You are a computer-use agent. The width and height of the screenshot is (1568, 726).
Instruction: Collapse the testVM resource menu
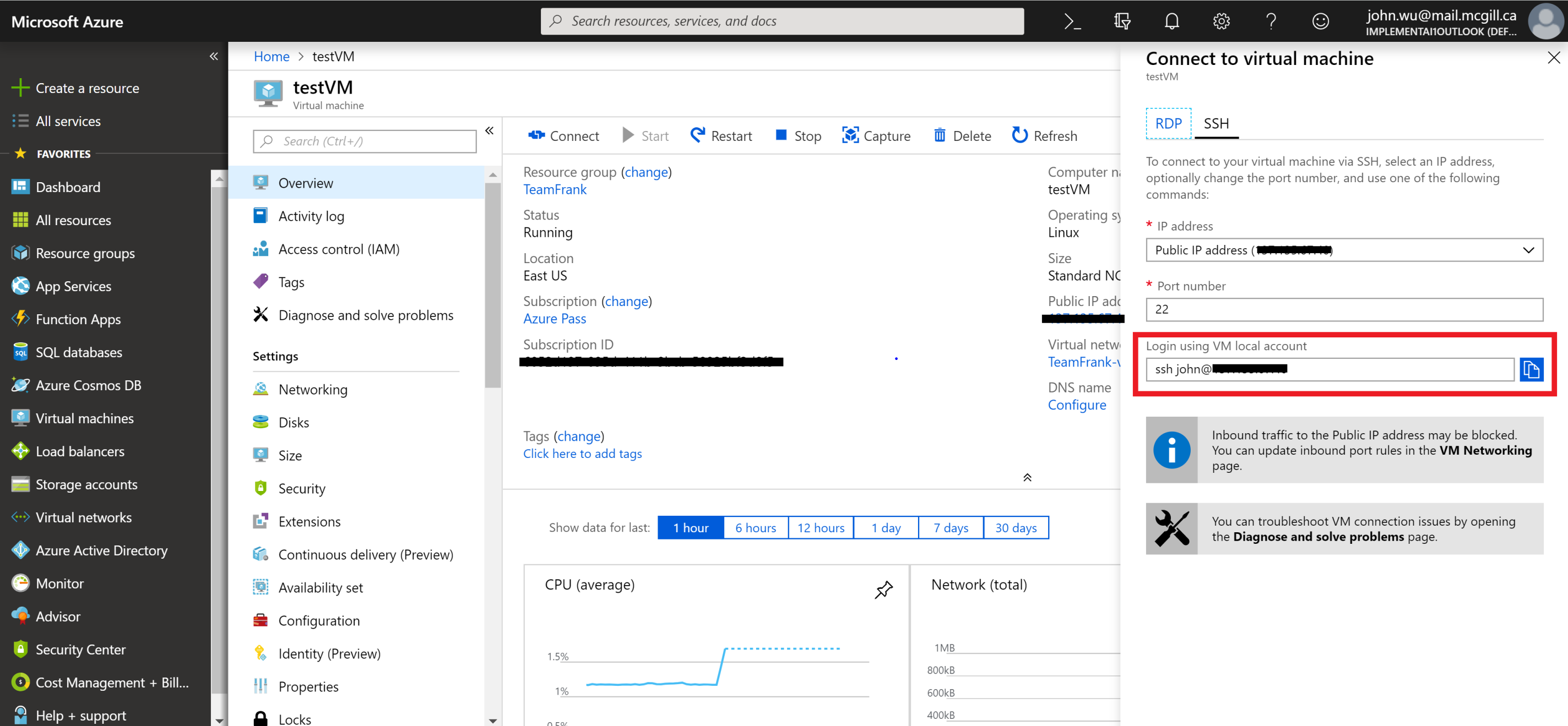pos(490,130)
